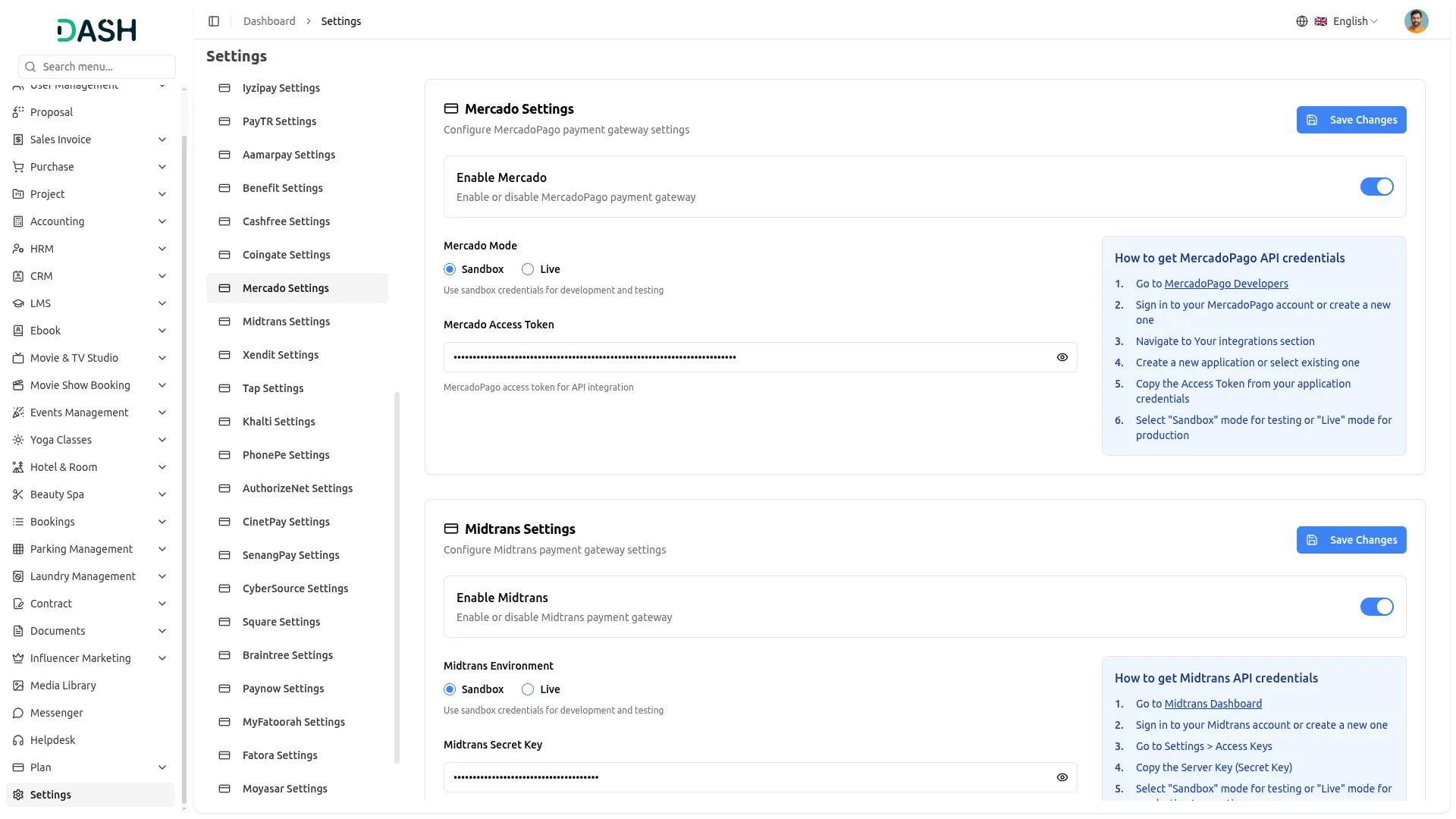
Task: Open the Coingate Settings section
Action: point(297,255)
